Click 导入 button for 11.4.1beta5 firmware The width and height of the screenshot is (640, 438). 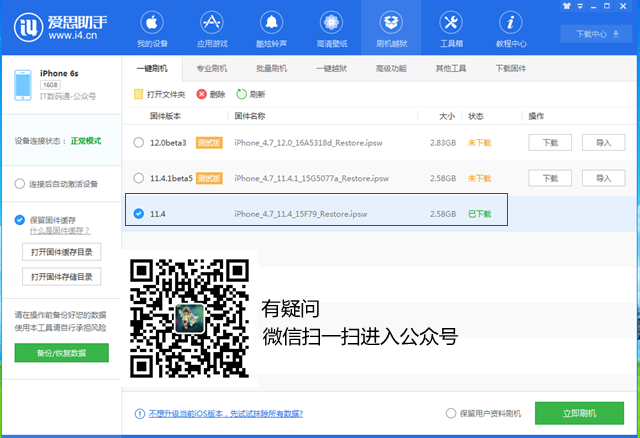coord(603,178)
